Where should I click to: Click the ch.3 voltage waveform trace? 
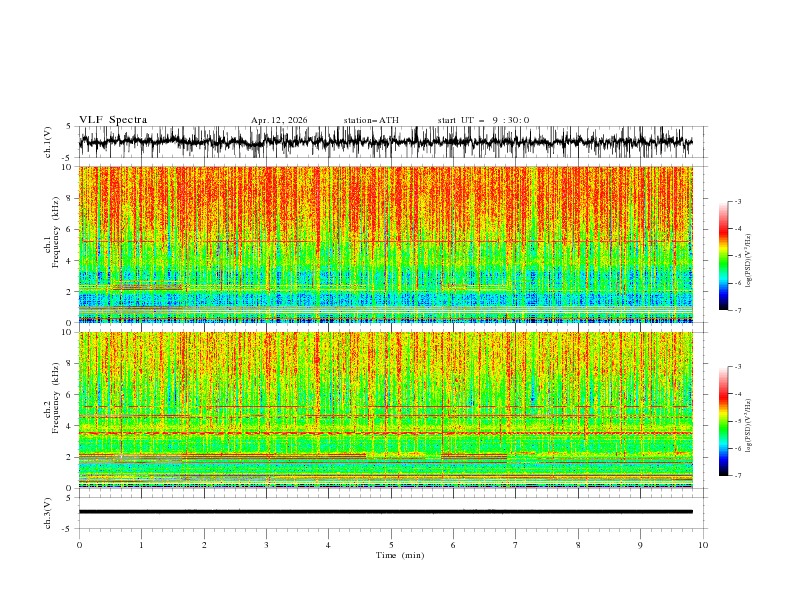click(385, 512)
